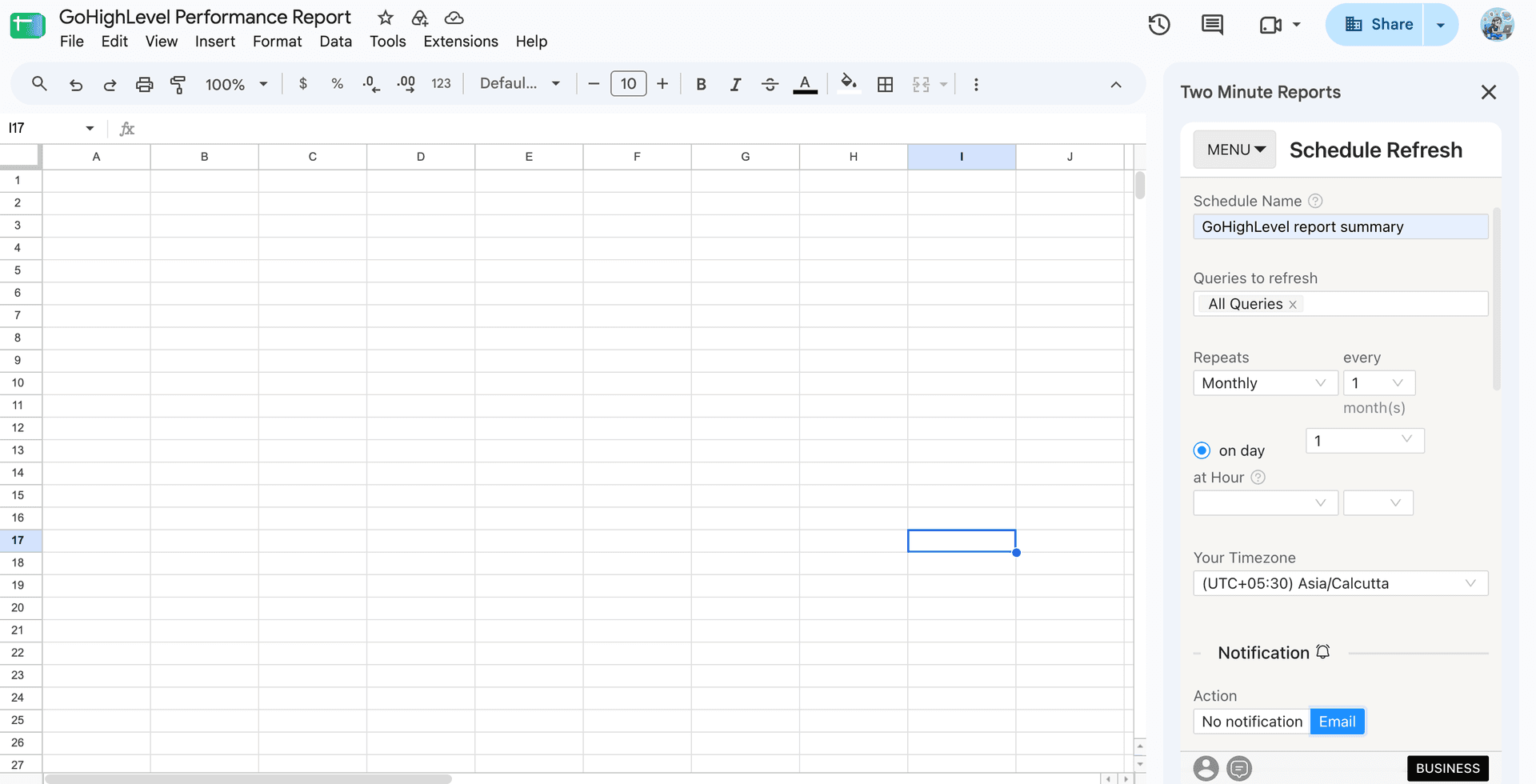Toggle bold formatting
Viewport: 1536px width, 784px height.
pos(701,84)
